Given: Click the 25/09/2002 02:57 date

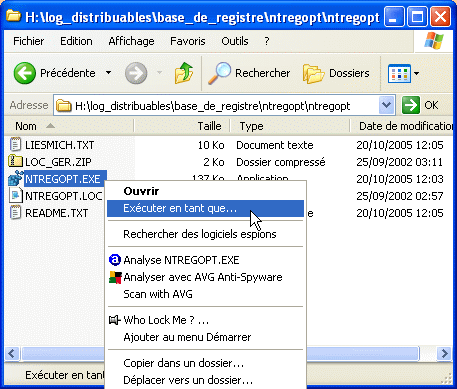Looking at the screenshot, I should [400, 196].
